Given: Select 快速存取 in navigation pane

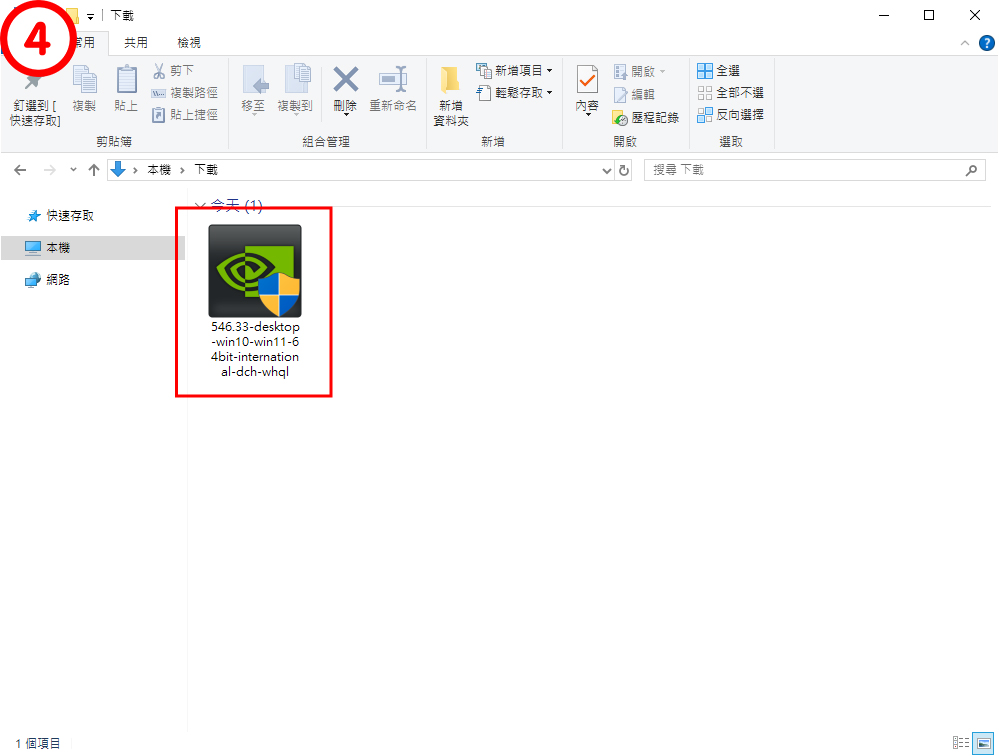Looking at the screenshot, I should pyautogui.click(x=70, y=216).
